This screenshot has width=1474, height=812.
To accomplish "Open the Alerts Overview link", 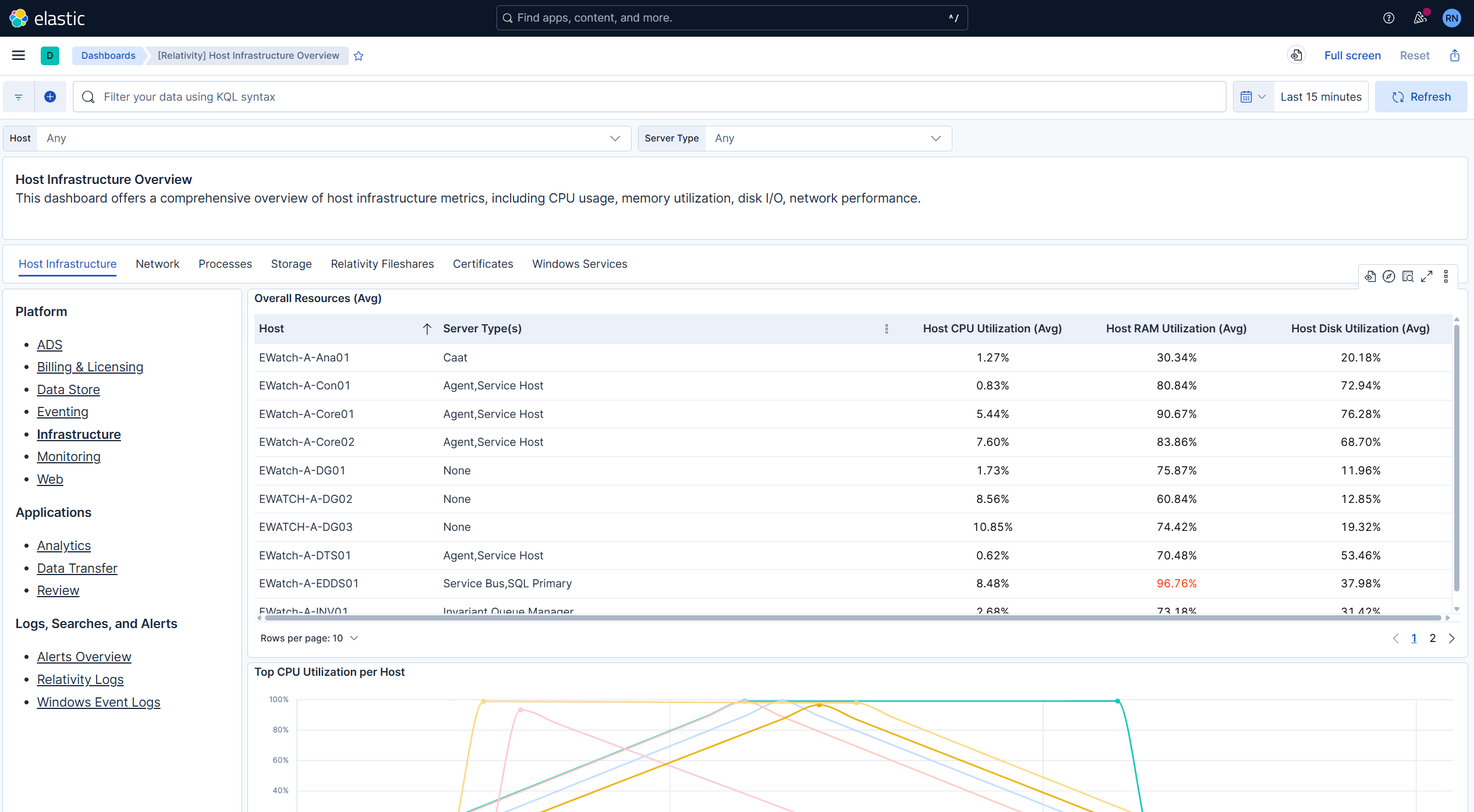I will pos(84,657).
